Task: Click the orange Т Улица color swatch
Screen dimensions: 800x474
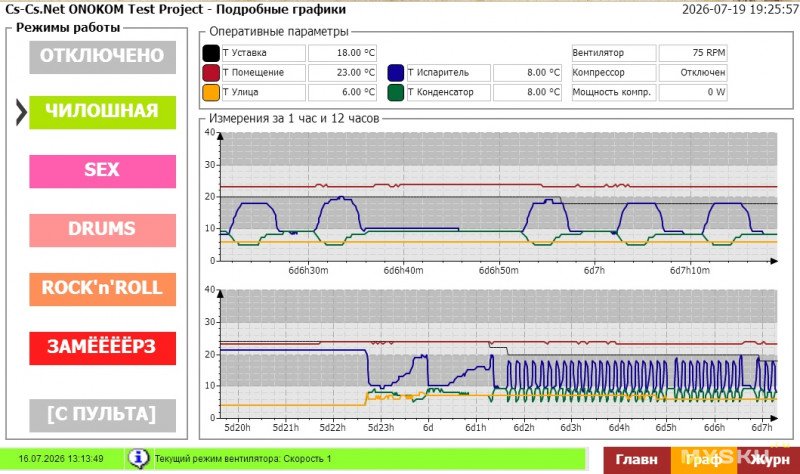Action: (211, 92)
